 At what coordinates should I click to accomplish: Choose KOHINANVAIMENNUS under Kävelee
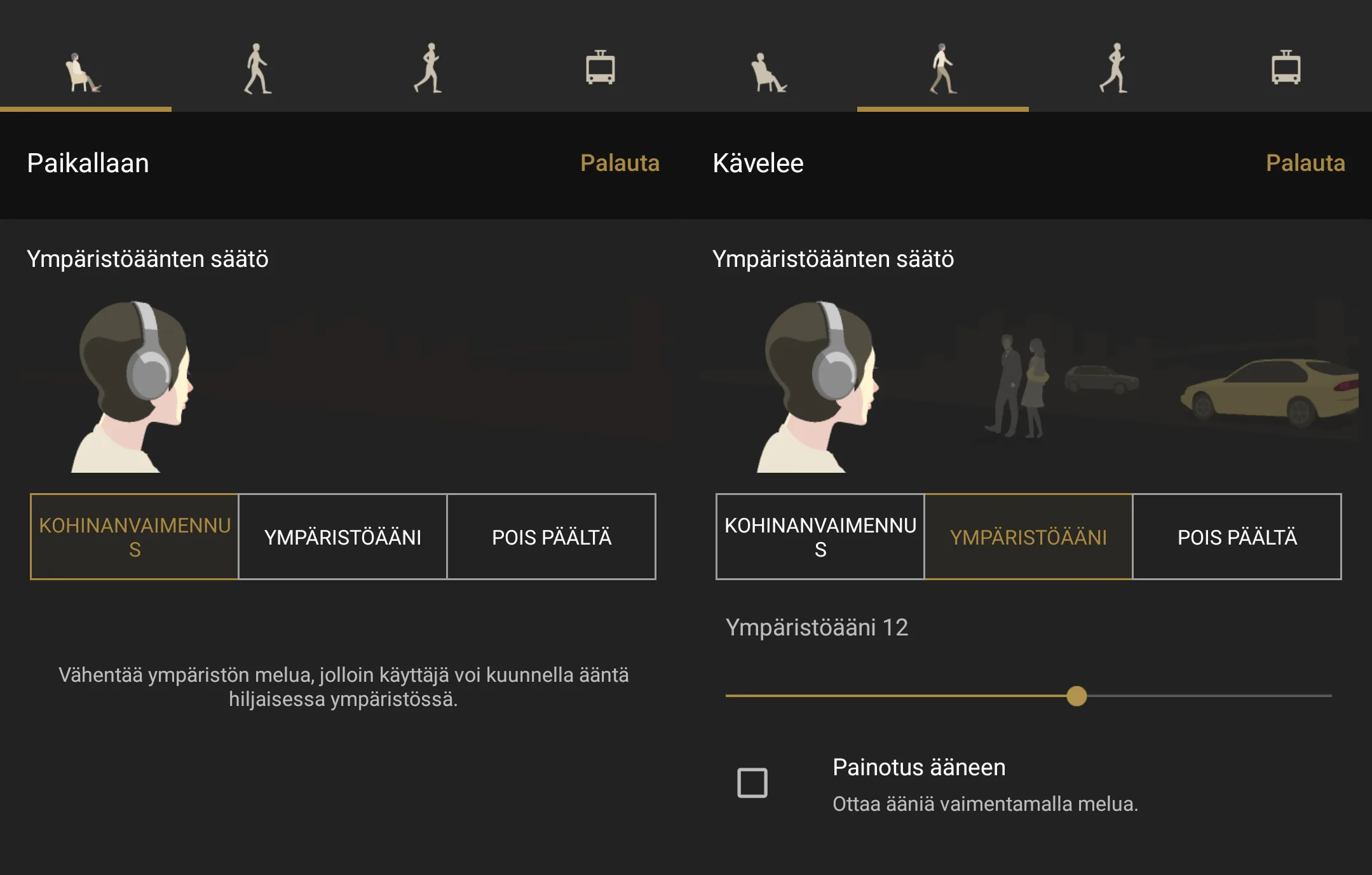pos(820,536)
